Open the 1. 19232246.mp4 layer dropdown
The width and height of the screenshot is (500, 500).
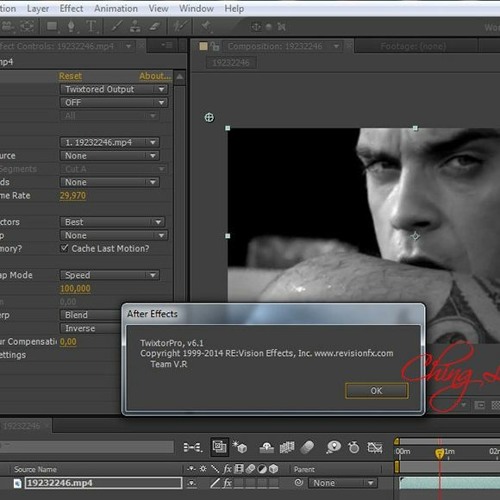pos(110,142)
